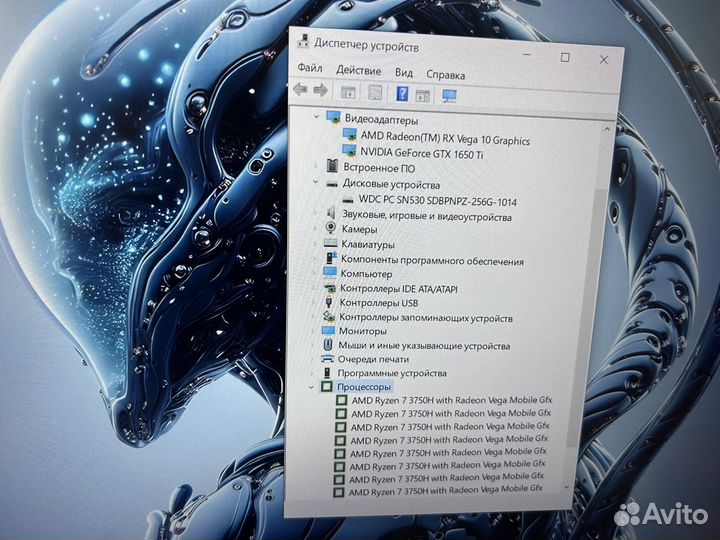Click the Forward arrow in toolbar
The width and height of the screenshot is (720, 540).
321,90
